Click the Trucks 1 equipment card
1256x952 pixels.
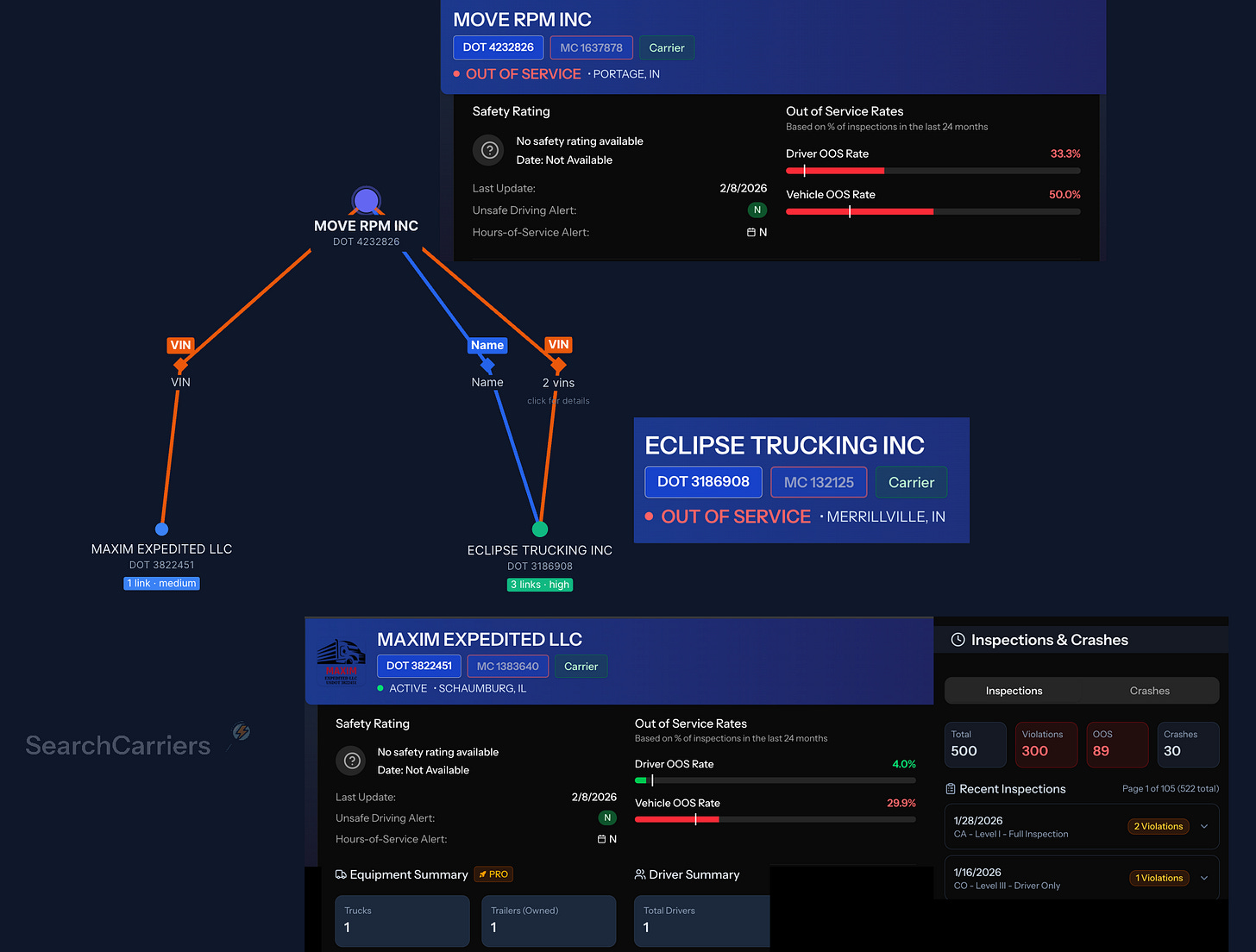402,921
